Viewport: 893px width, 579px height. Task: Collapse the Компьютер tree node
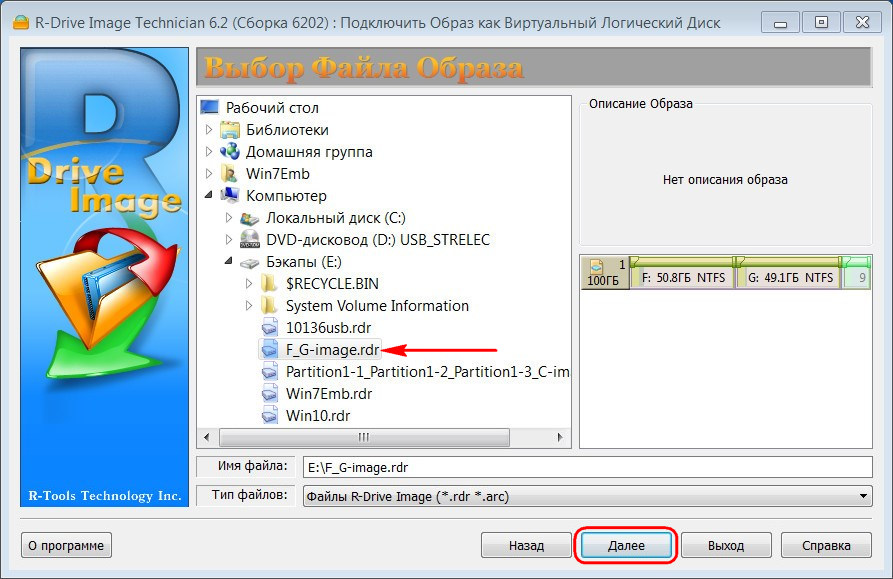[208, 195]
